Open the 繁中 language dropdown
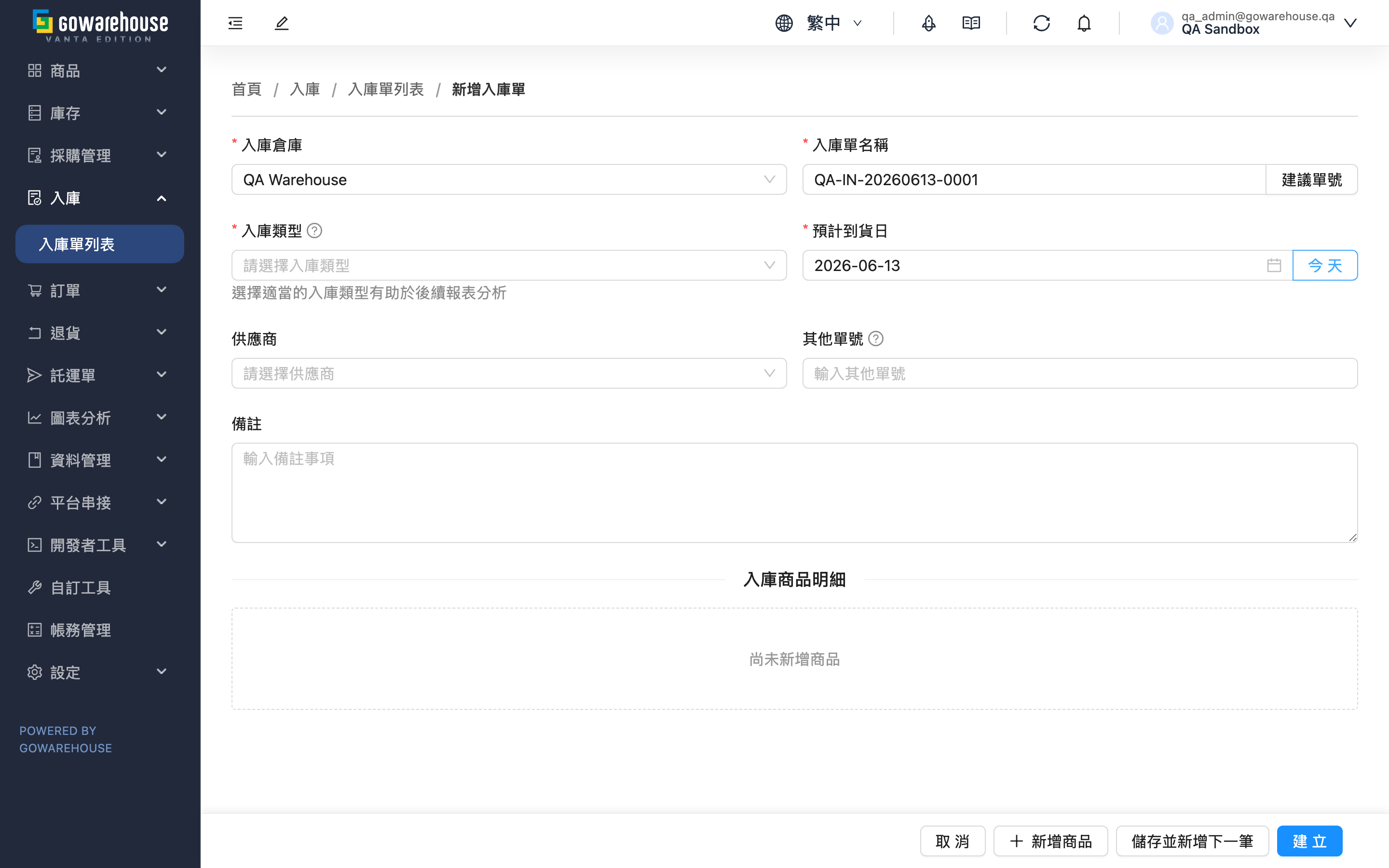The image size is (1389, 868). [x=819, y=23]
